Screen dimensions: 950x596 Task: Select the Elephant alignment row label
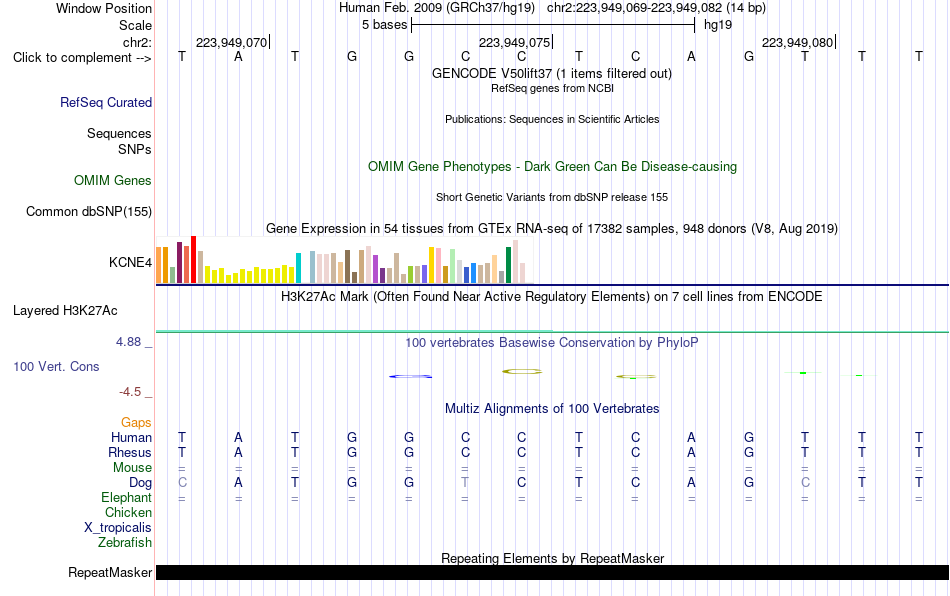127,497
